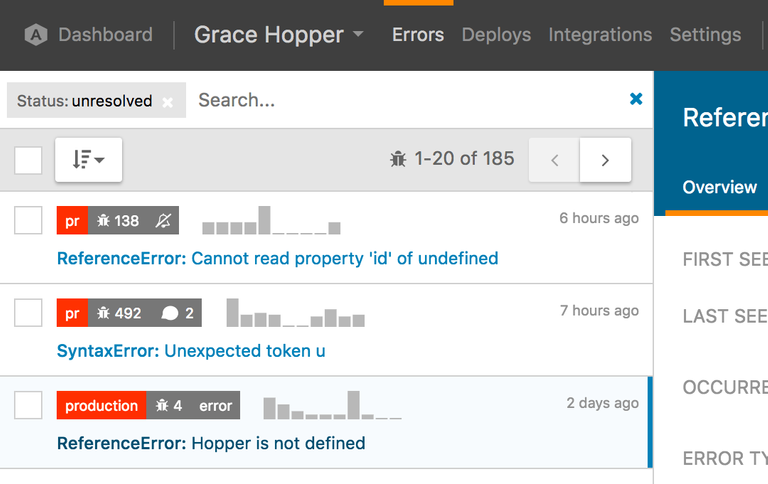Open ReferenceError: Cannot read property 'id' of undefined
The height and width of the screenshot is (484, 768).
point(278,258)
